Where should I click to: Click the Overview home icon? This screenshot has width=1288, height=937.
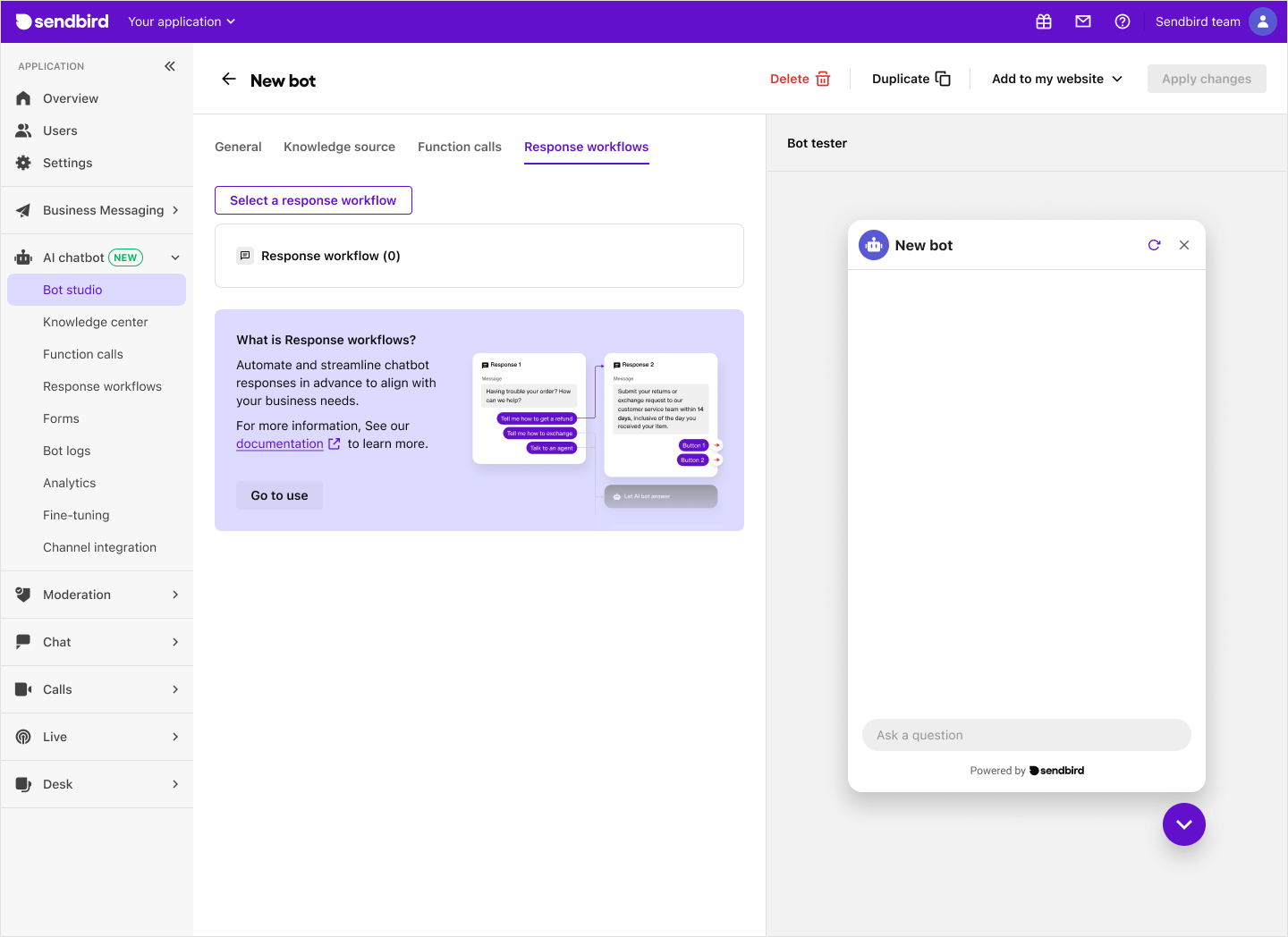click(23, 98)
